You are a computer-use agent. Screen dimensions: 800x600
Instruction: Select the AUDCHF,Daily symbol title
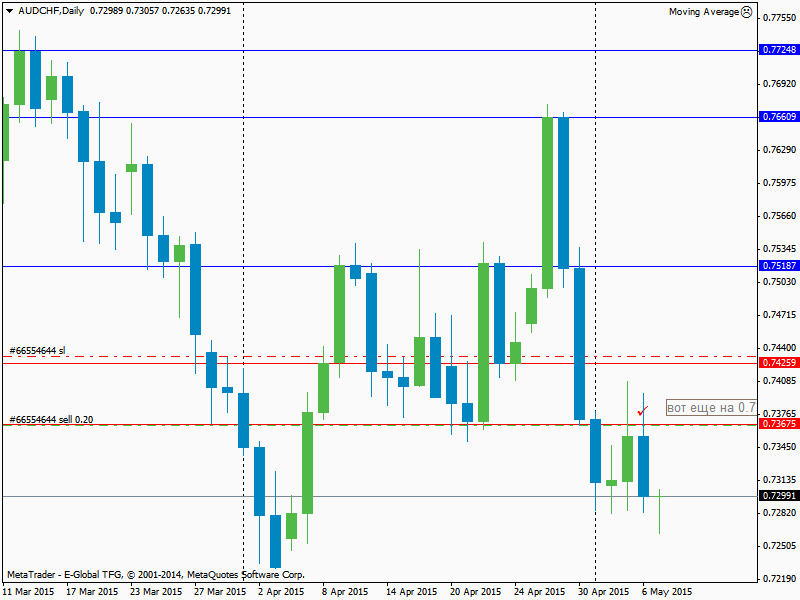click(51, 11)
